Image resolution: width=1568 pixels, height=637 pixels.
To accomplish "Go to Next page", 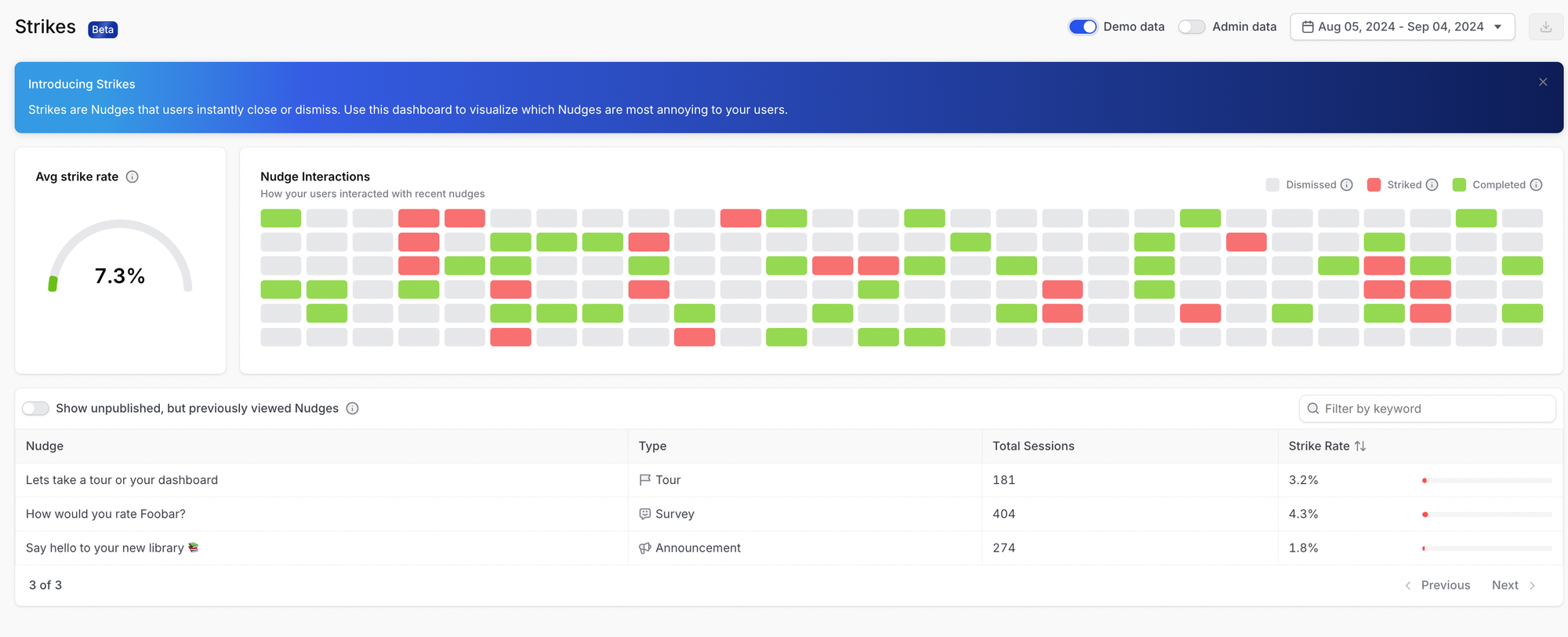I will [1514, 585].
